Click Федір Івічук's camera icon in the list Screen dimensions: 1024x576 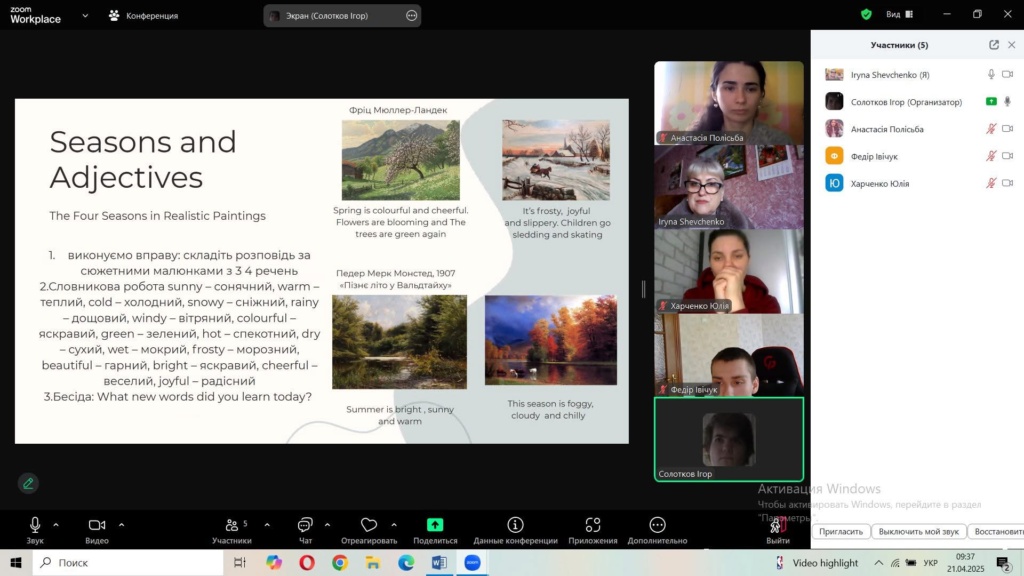coord(1008,156)
